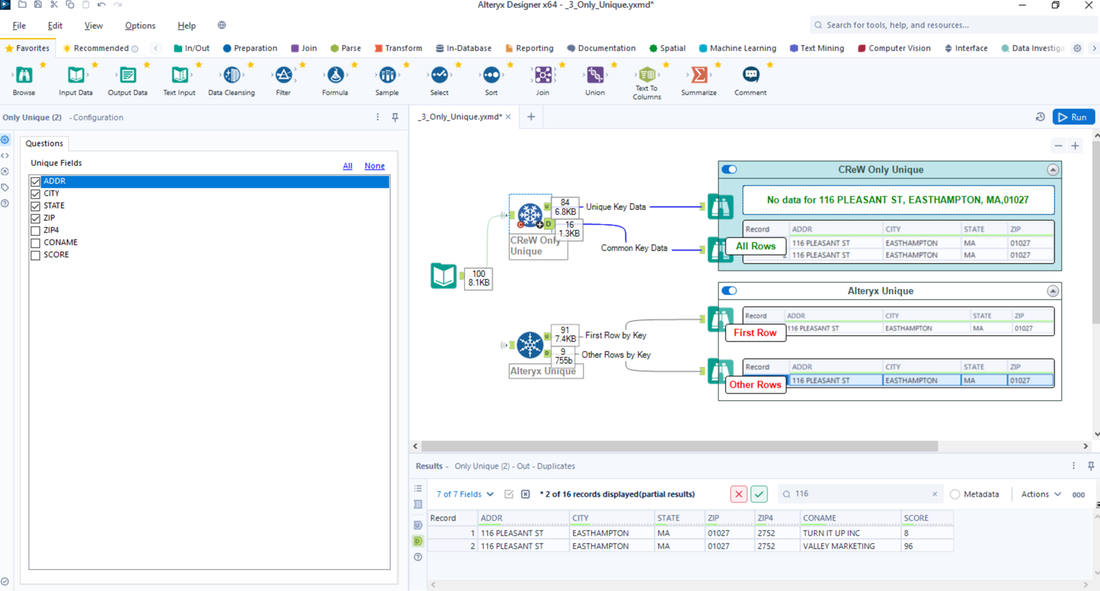Click the Results search field containing 116
The width and height of the screenshot is (1100, 591).
tap(860, 494)
